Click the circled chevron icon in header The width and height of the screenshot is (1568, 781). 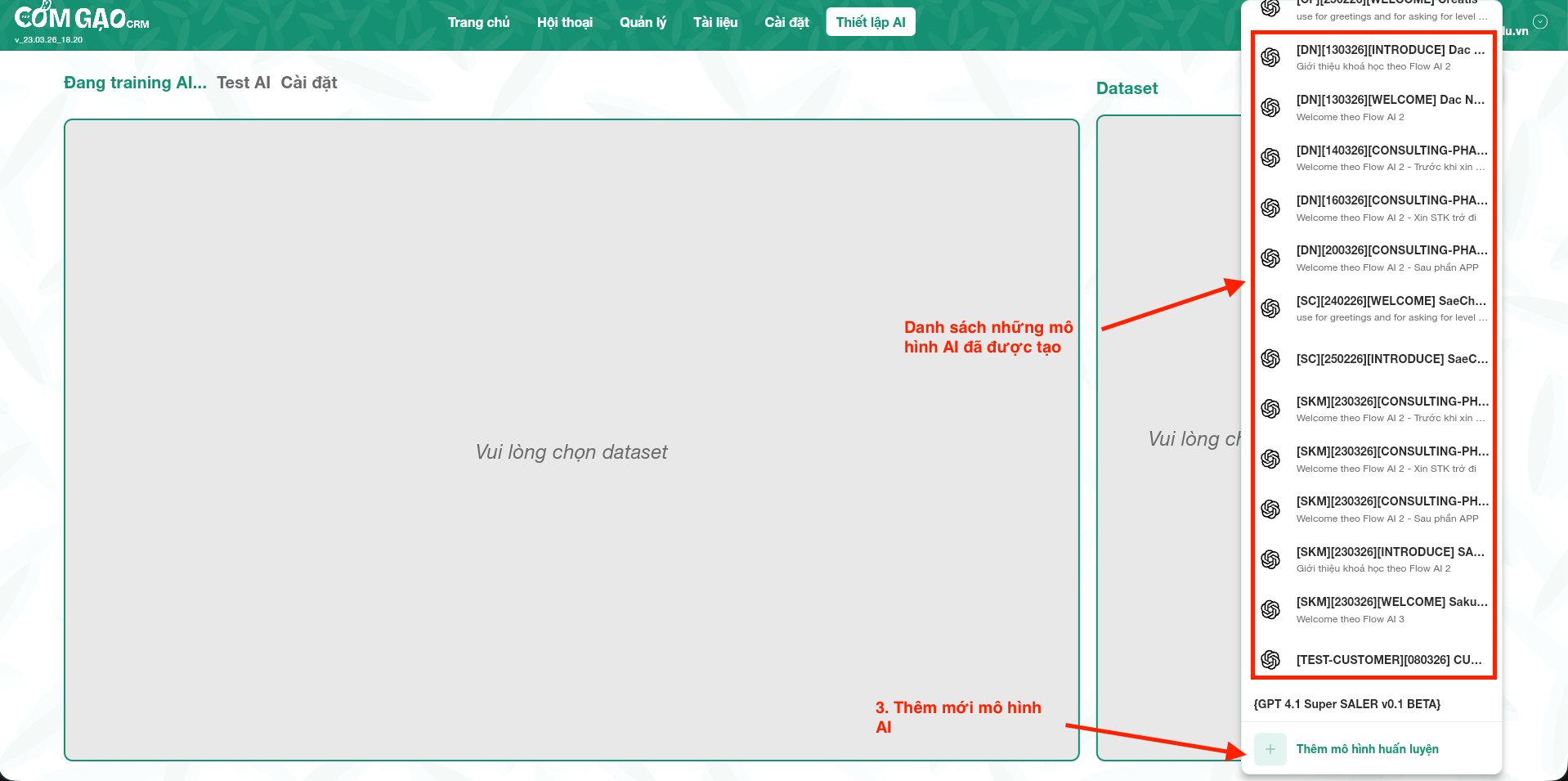(1540, 22)
